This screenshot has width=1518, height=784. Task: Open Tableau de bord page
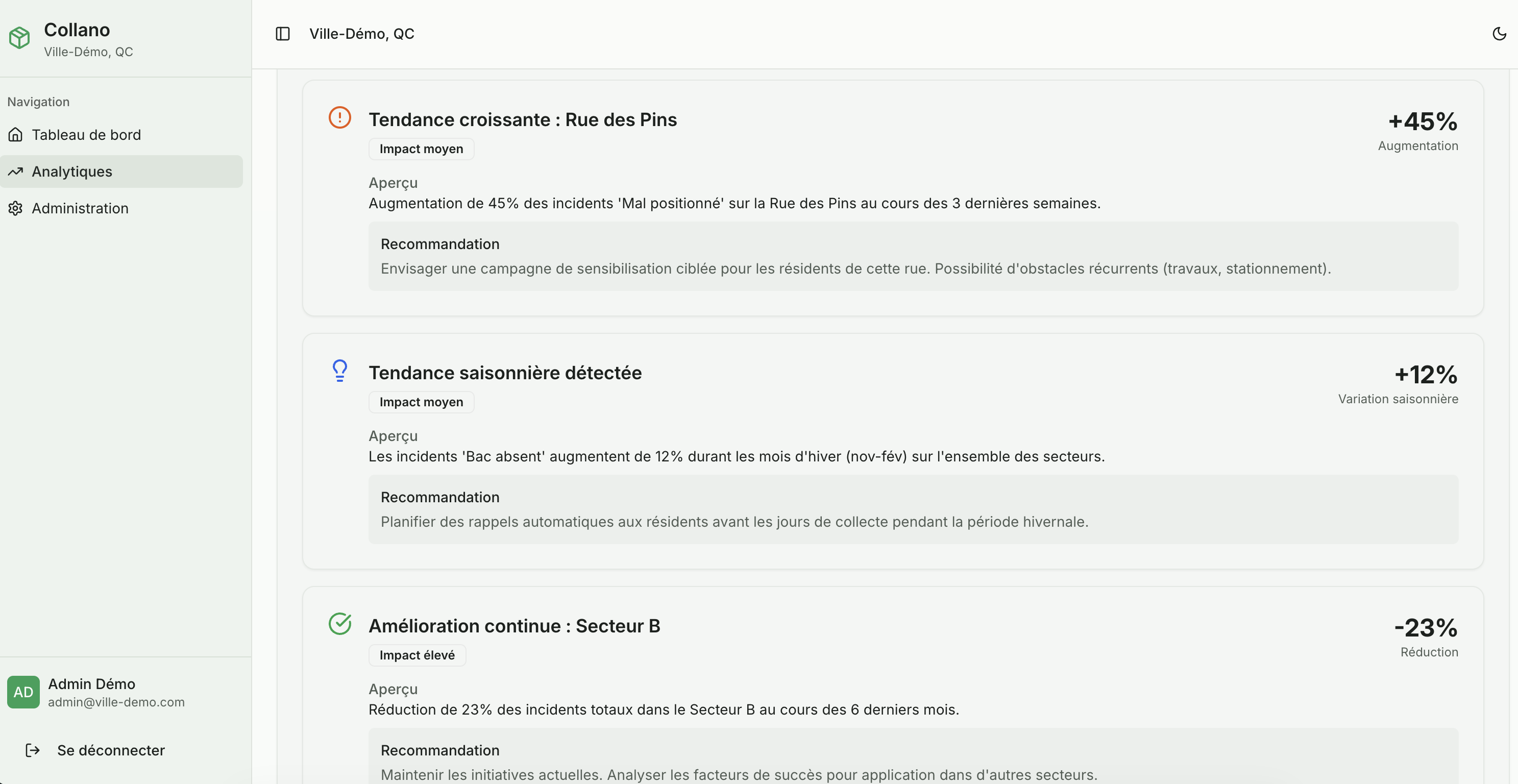pos(86,135)
